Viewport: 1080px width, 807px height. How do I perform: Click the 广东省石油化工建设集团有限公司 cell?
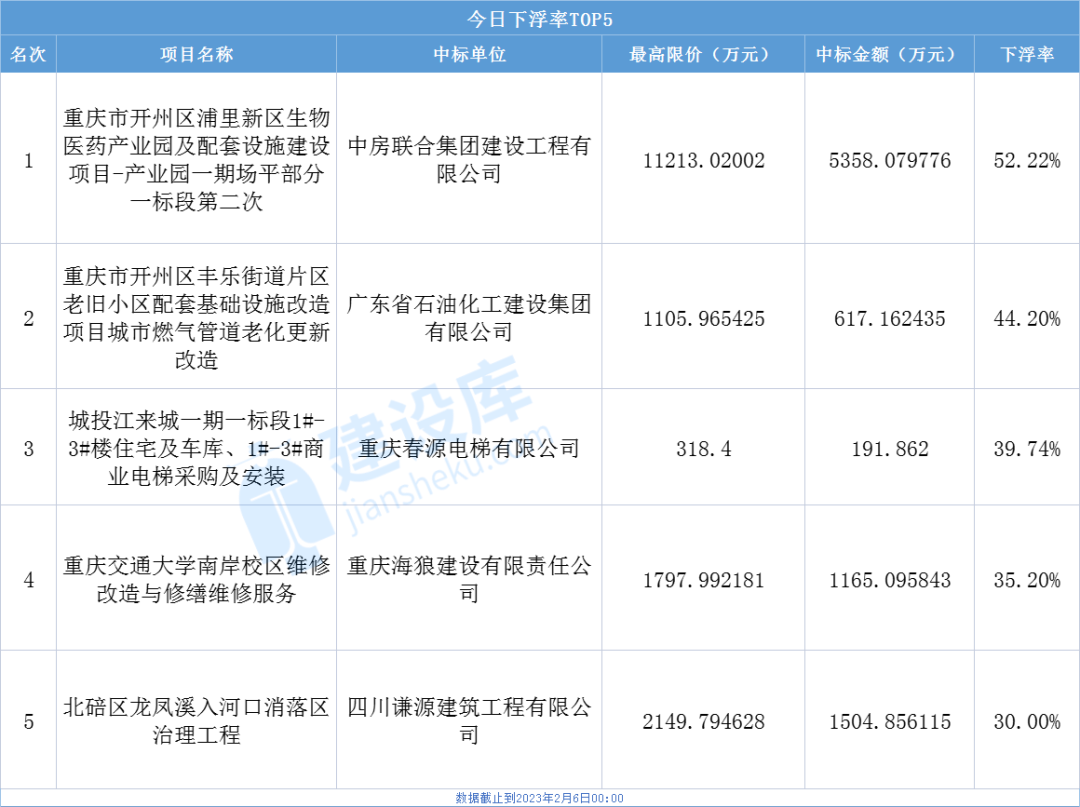click(x=469, y=317)
